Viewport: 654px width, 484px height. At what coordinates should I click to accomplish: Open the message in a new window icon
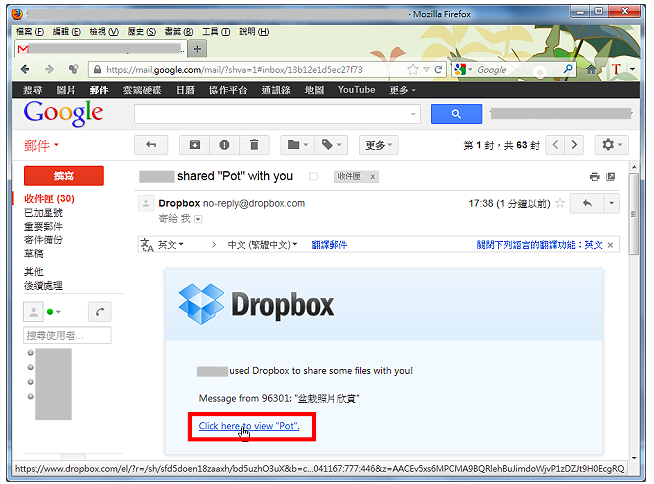(611, 177)
